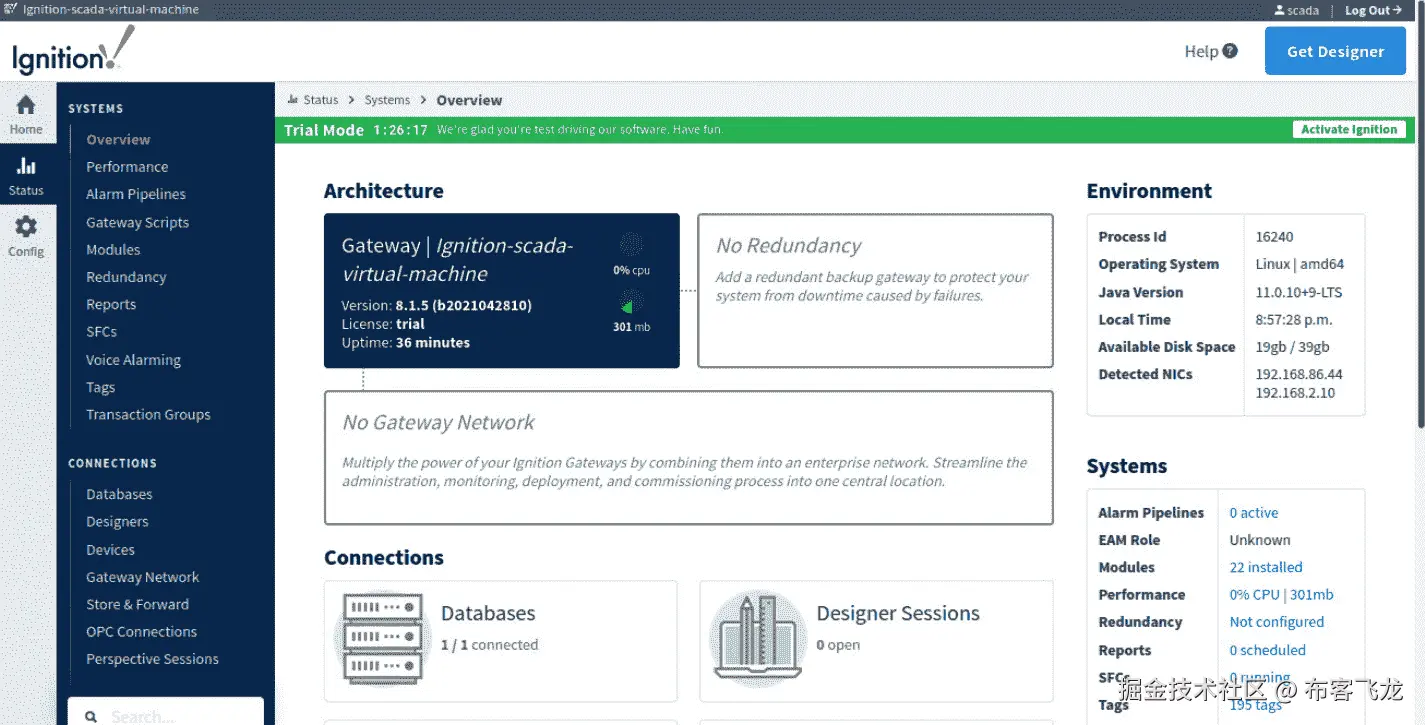This screenshot has height=725, width=1425.
Task: Click the EAM Role Unknown value
Action: pos(1260,540)
